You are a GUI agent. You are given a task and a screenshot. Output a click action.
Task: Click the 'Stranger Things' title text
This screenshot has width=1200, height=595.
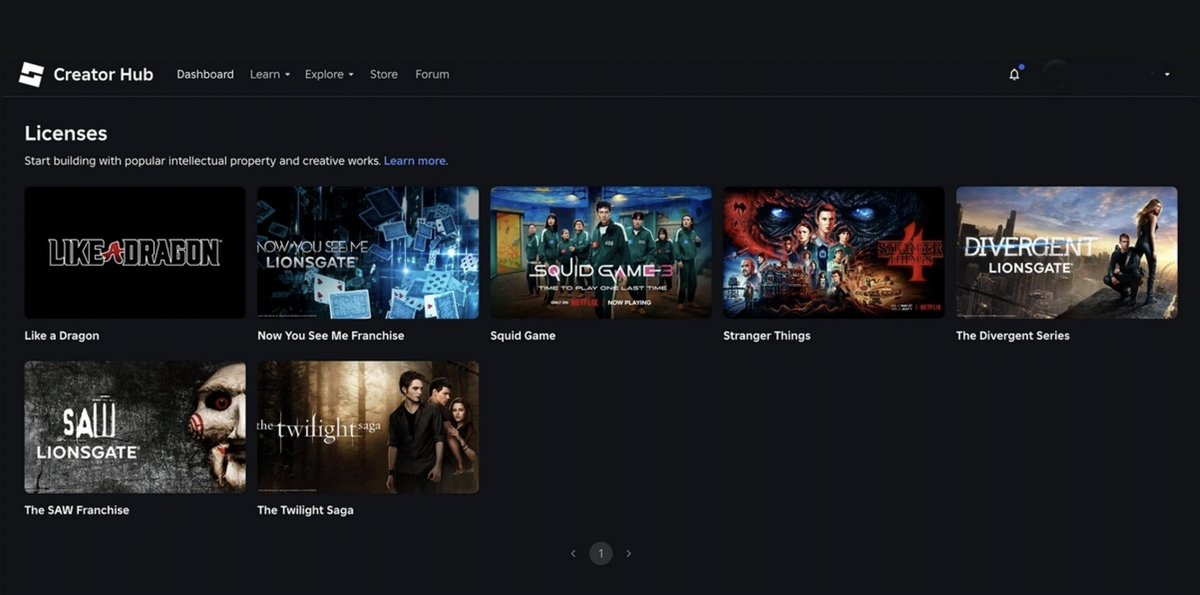(767, 336)
